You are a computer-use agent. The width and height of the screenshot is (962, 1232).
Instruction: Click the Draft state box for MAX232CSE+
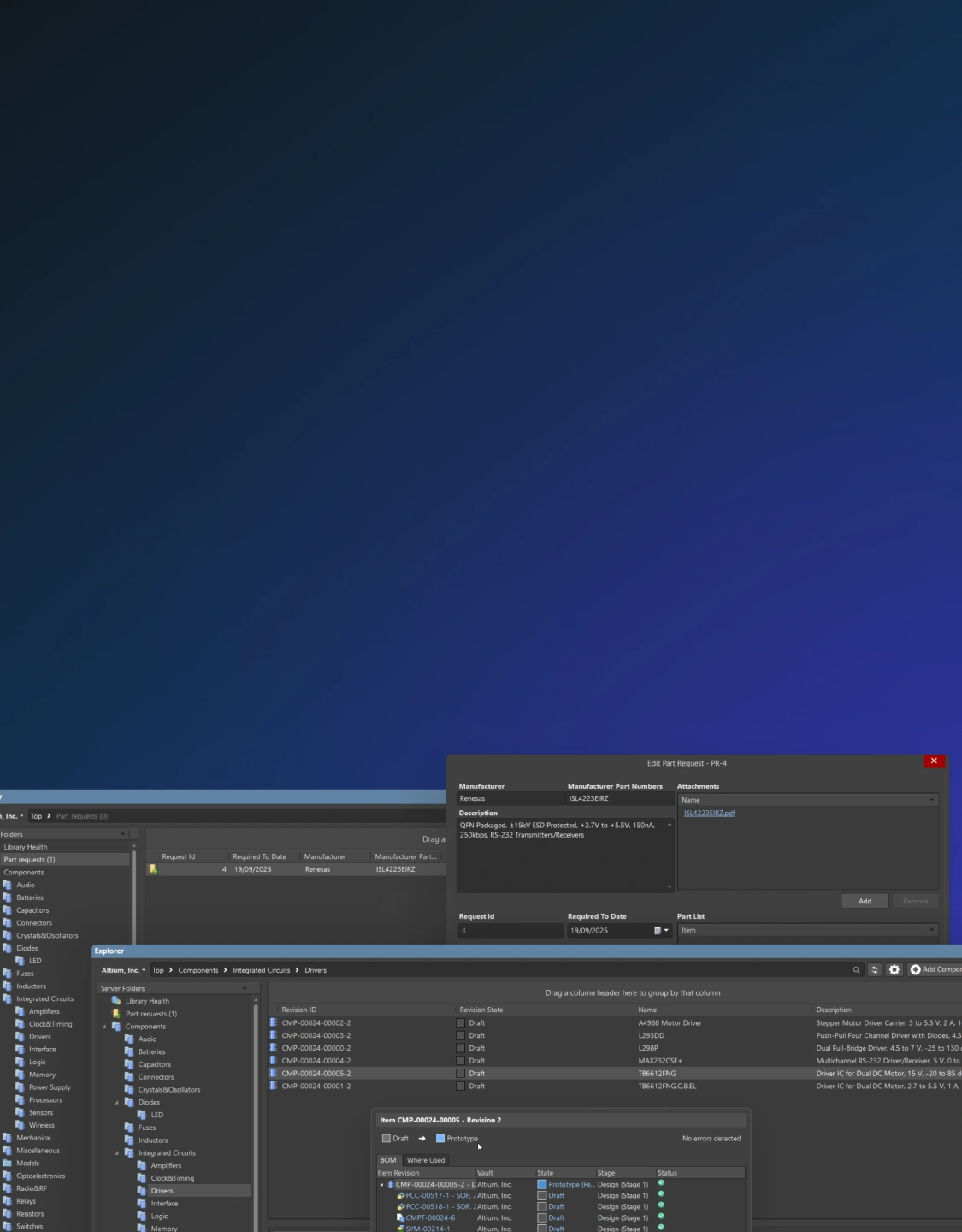click(x=461, y=1061)
